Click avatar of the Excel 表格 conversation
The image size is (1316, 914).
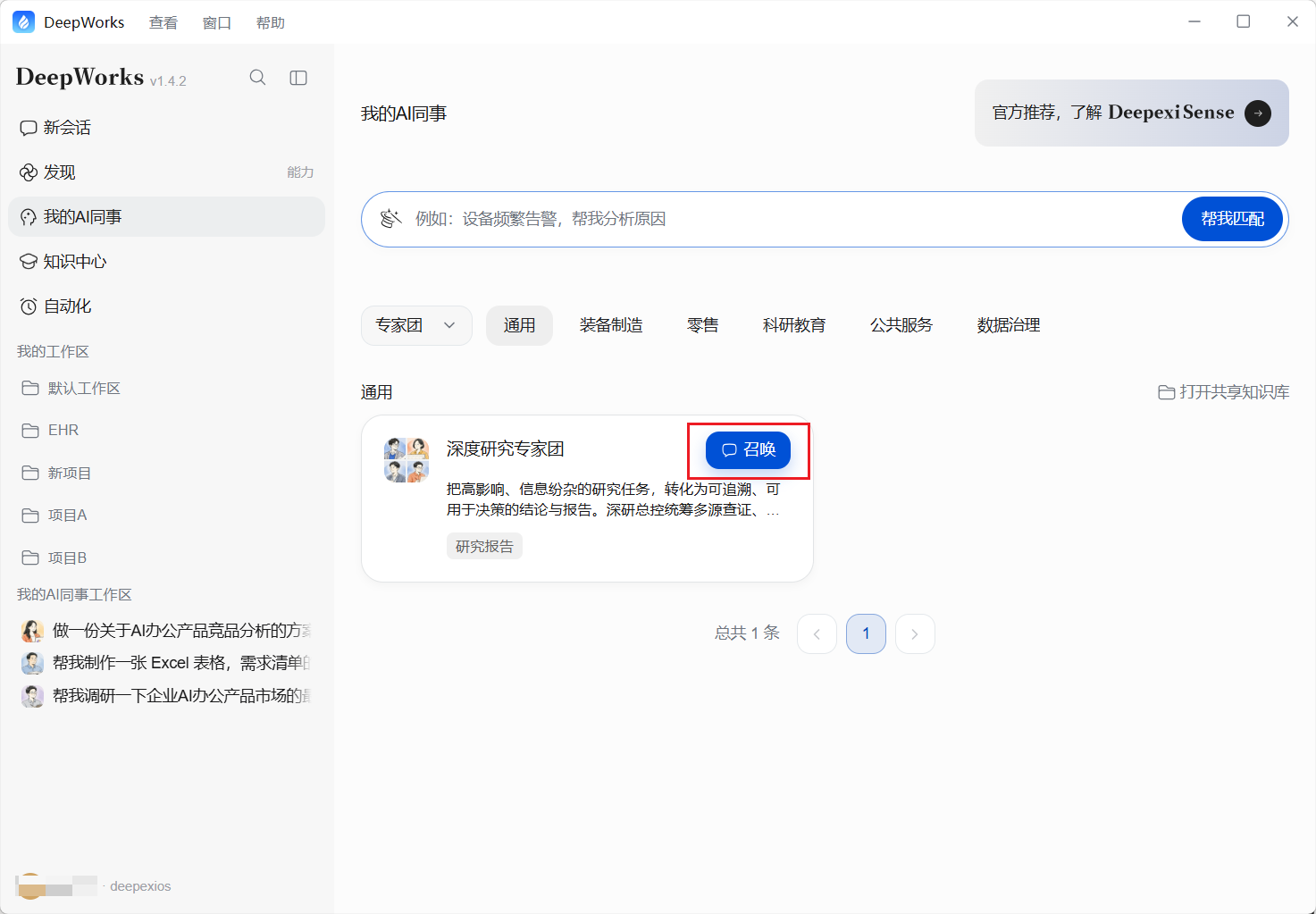click(x=32, y=663)
